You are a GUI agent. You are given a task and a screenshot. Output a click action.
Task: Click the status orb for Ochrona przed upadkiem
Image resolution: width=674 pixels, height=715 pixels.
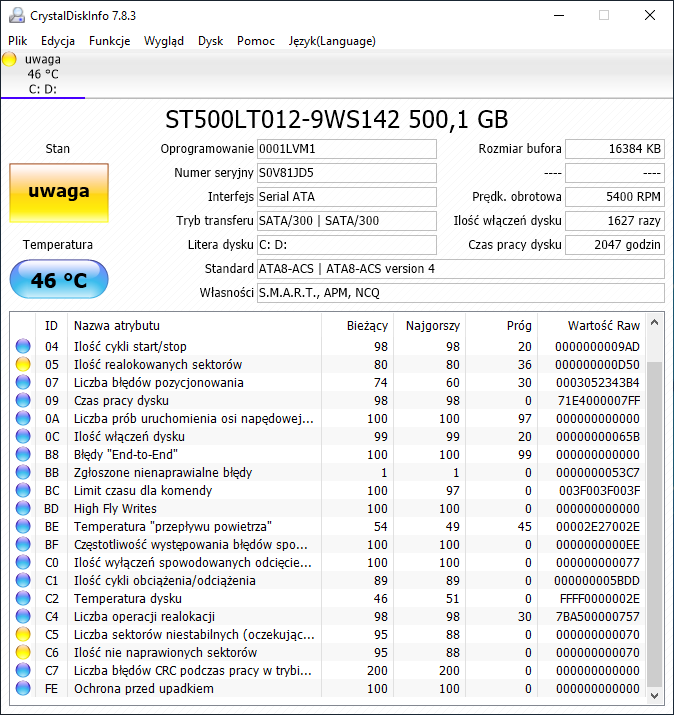point(23,689)
